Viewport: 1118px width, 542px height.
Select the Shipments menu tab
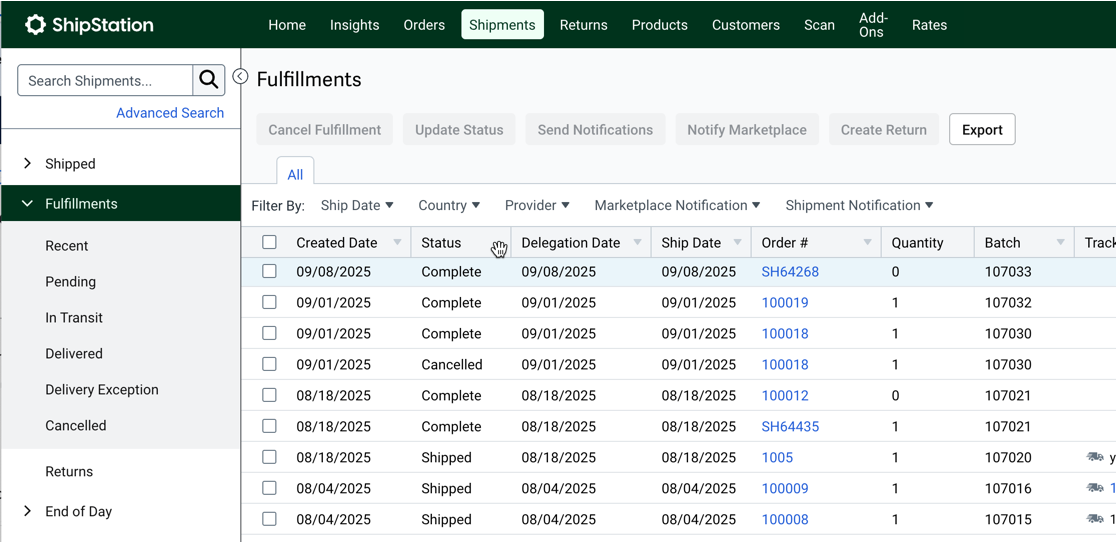(x=503, y=25)
